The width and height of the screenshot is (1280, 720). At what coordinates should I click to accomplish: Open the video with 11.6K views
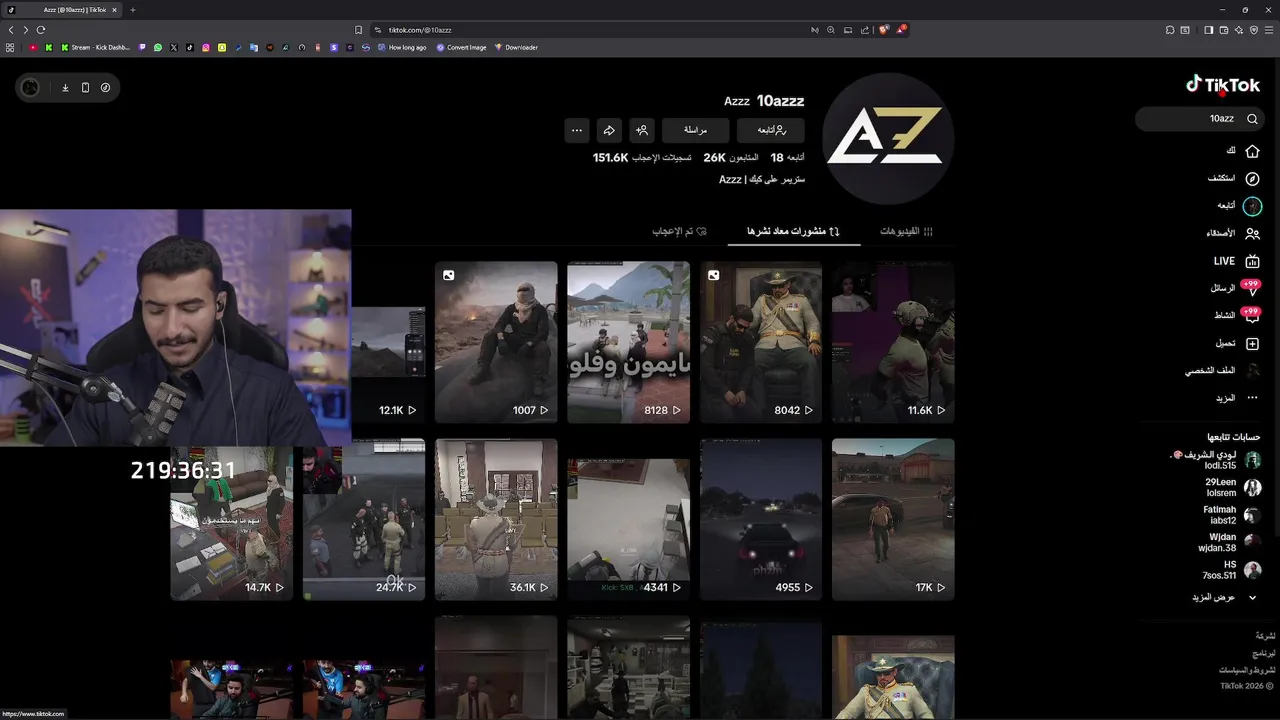coord(893,342)
